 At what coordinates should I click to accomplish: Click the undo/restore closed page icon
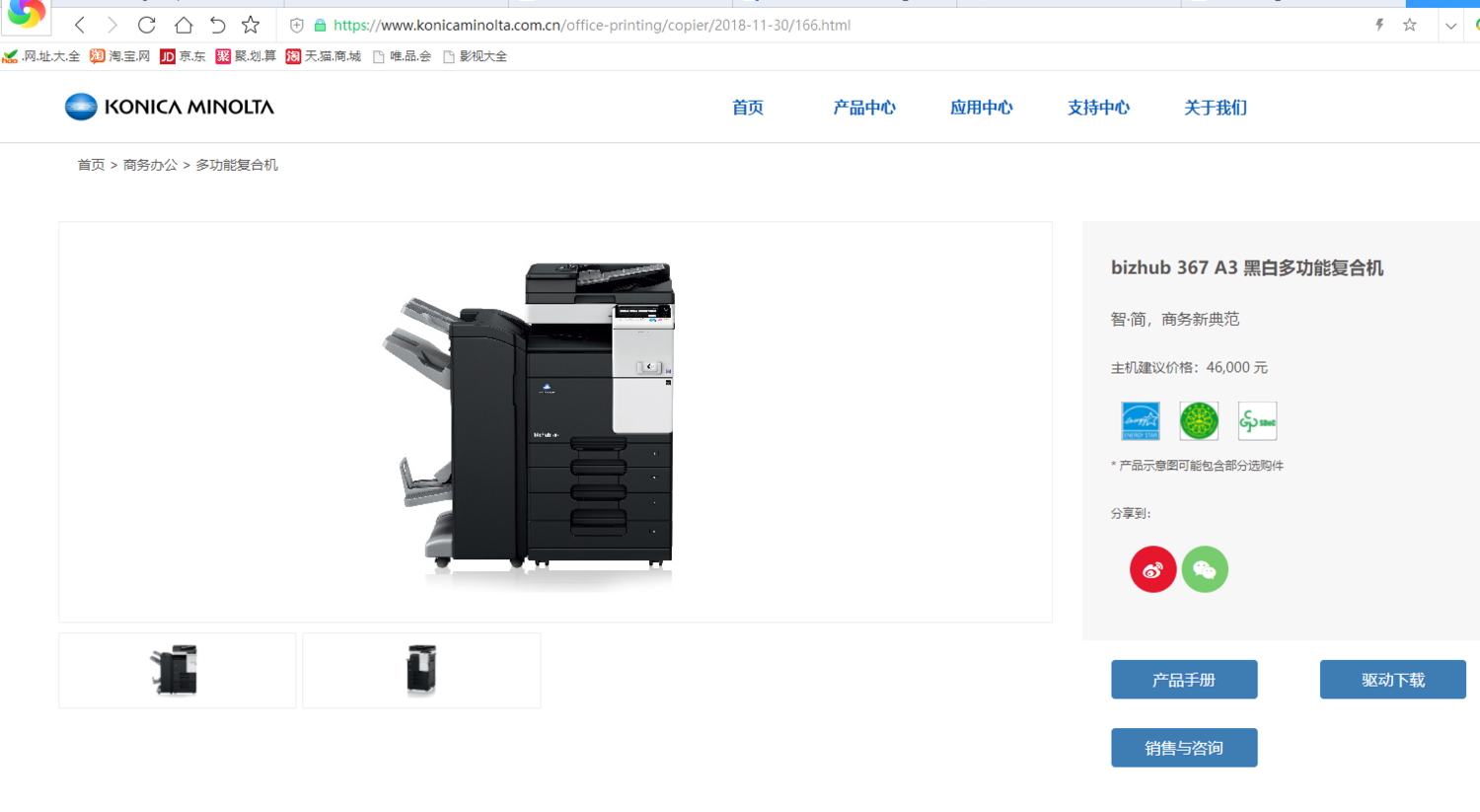(x=218, y=25)
